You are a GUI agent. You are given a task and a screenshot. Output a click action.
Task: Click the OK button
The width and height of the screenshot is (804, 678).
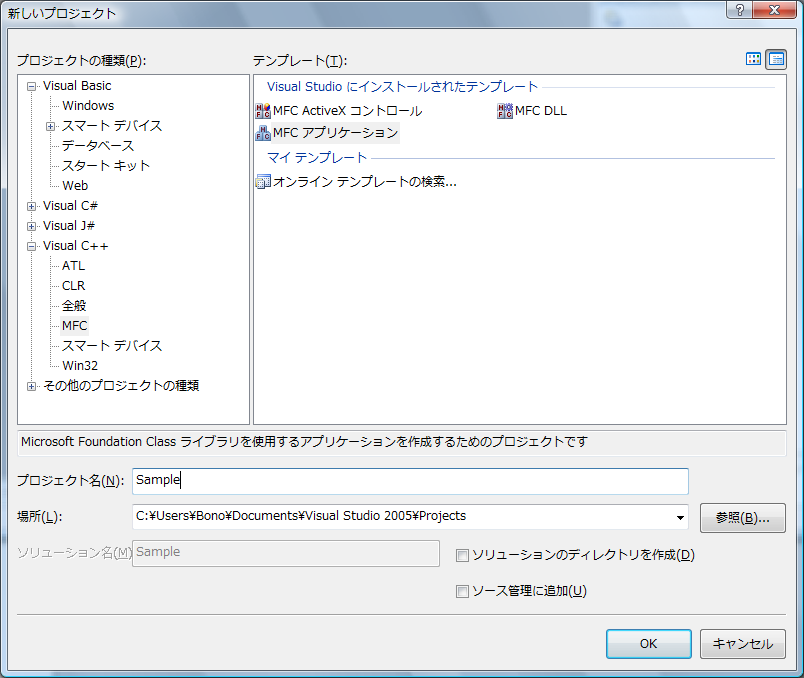[x=649, y=644]
